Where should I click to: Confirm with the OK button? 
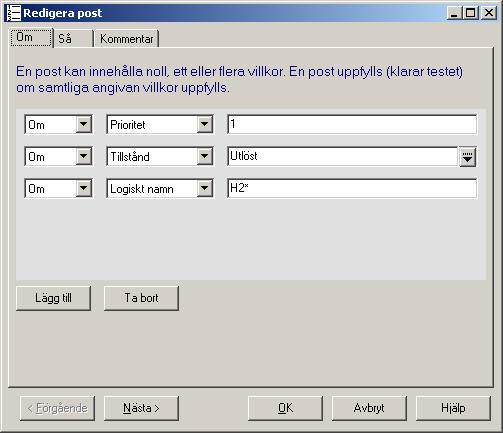coord(285,408)
